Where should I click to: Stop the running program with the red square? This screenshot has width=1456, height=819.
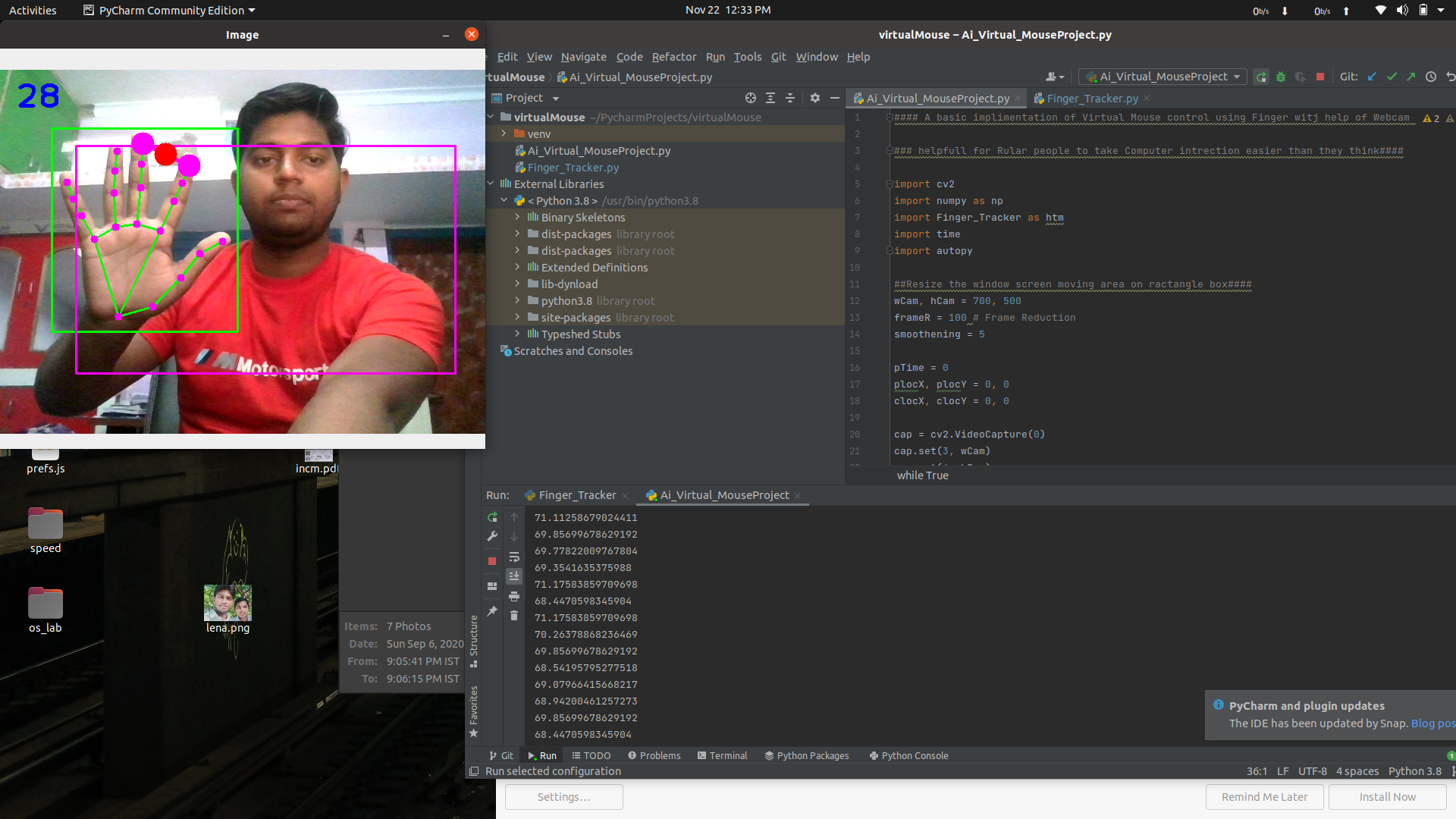[x=492, y=561]
